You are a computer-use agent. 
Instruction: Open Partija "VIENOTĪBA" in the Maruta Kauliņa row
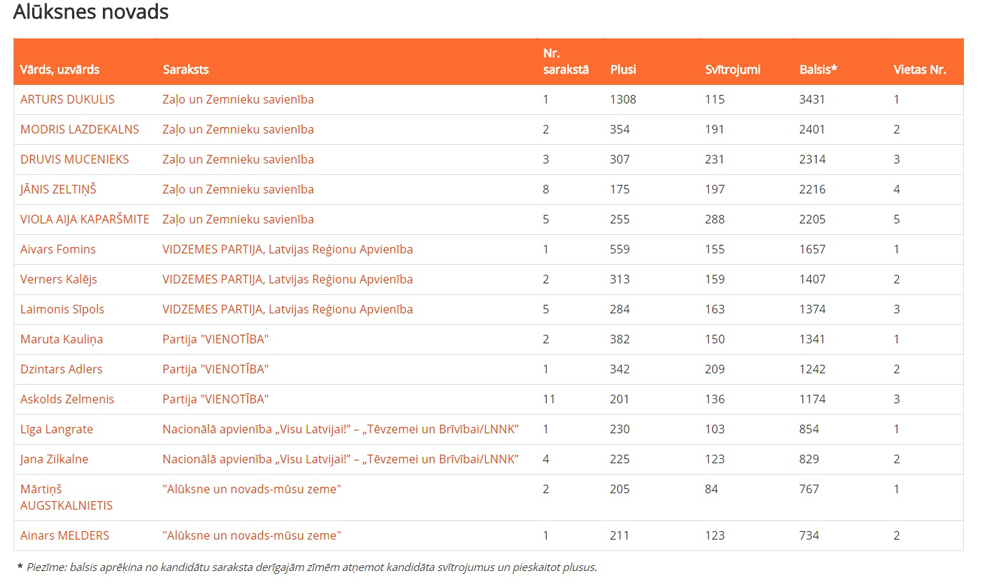[215, 340]
